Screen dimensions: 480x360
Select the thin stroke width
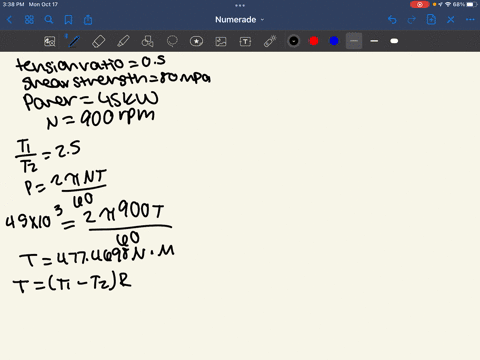pos(354,41)
